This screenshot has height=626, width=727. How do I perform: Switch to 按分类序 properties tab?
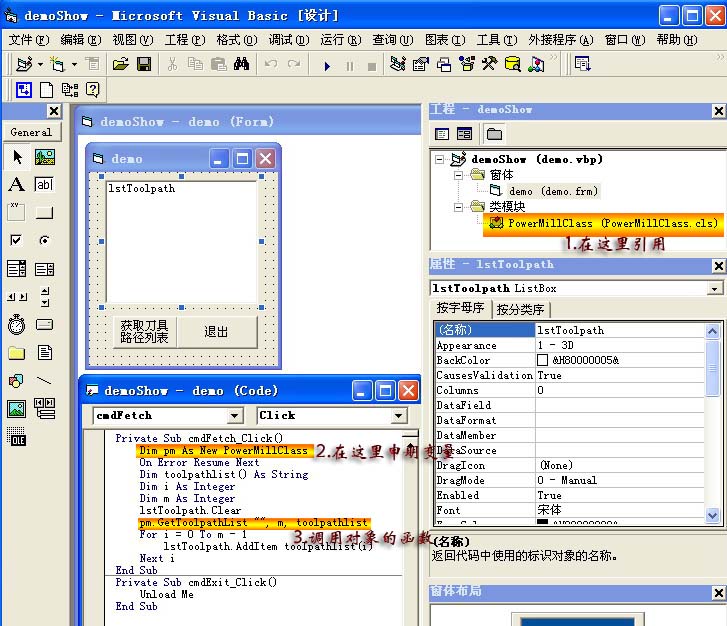pyautogui.click(x=520, y=309)
